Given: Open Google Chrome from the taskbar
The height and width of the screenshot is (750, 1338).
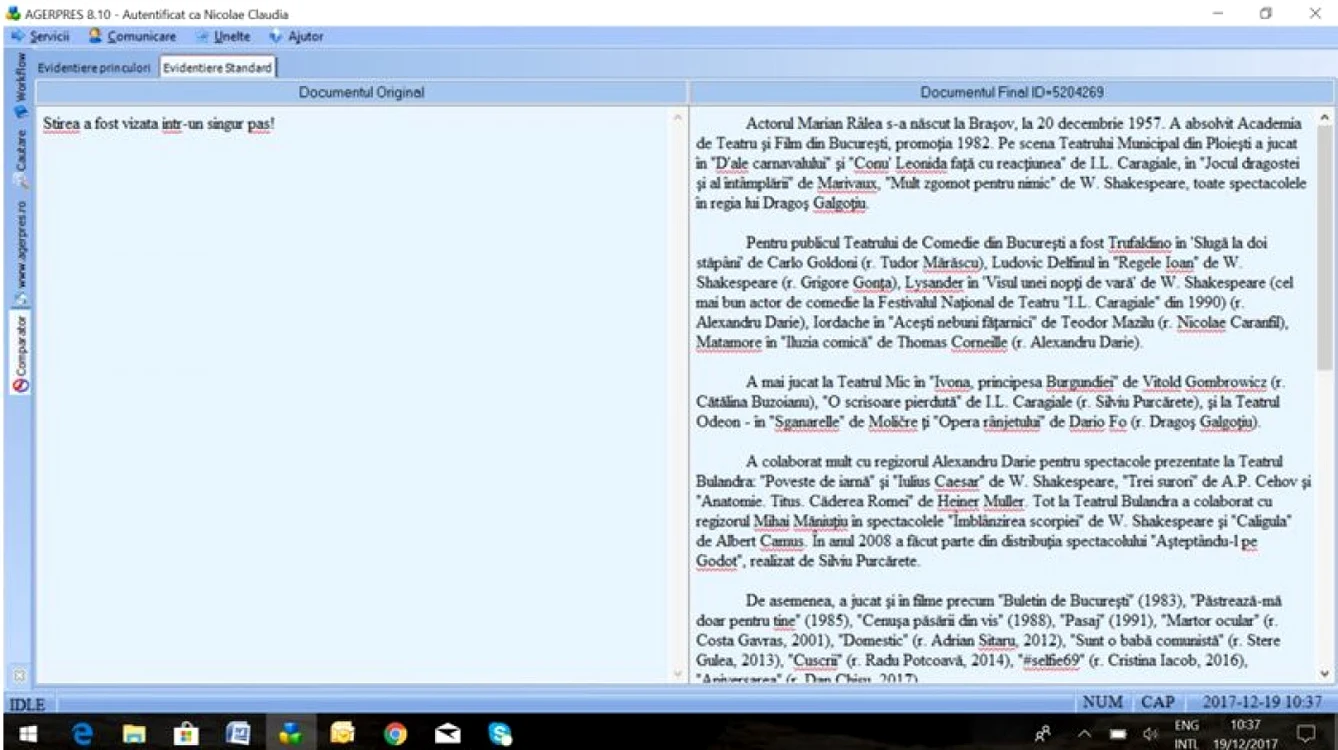Looking at the screenshot, I should 395,733.
